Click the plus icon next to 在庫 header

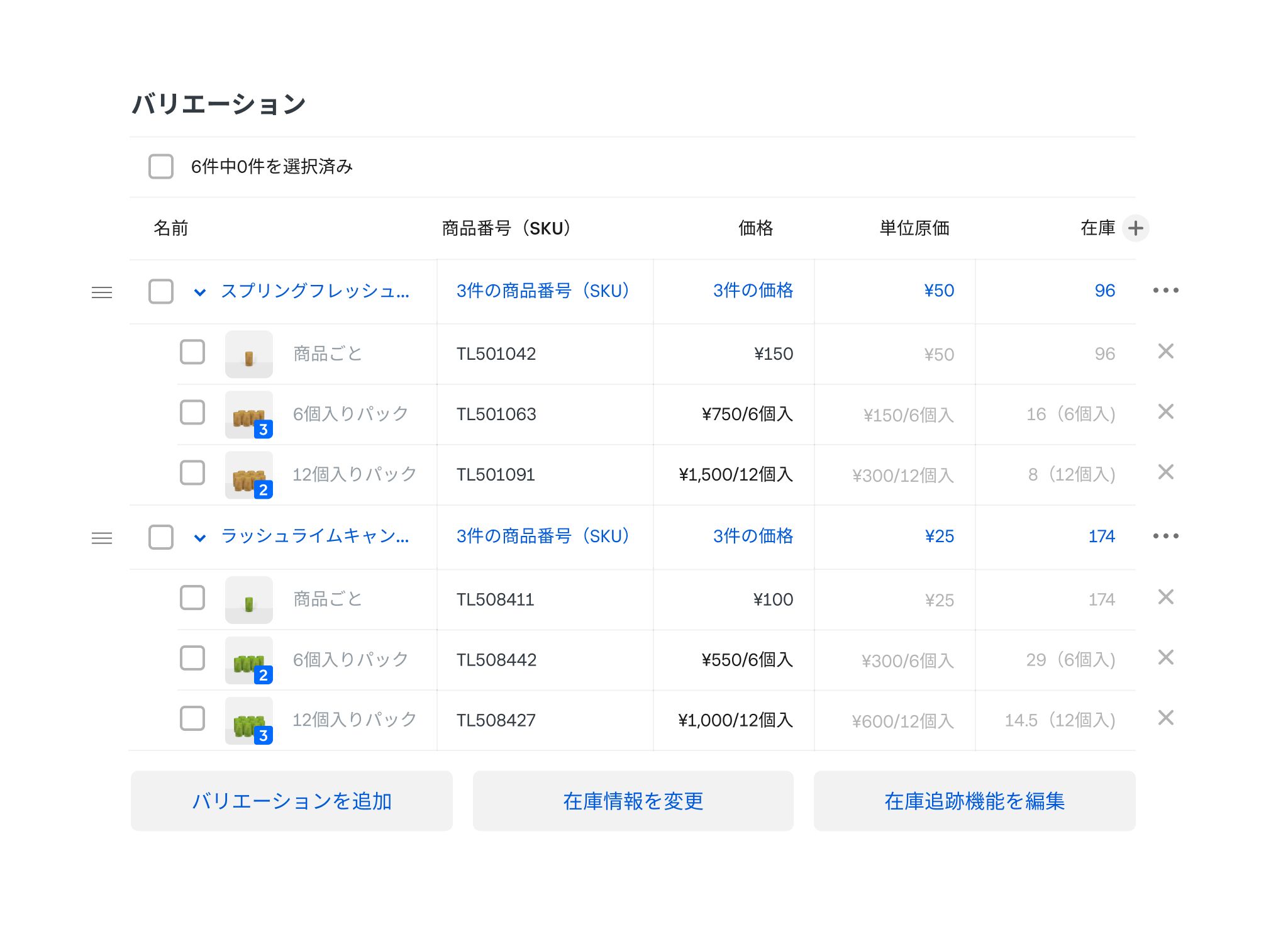[1136, 228]
